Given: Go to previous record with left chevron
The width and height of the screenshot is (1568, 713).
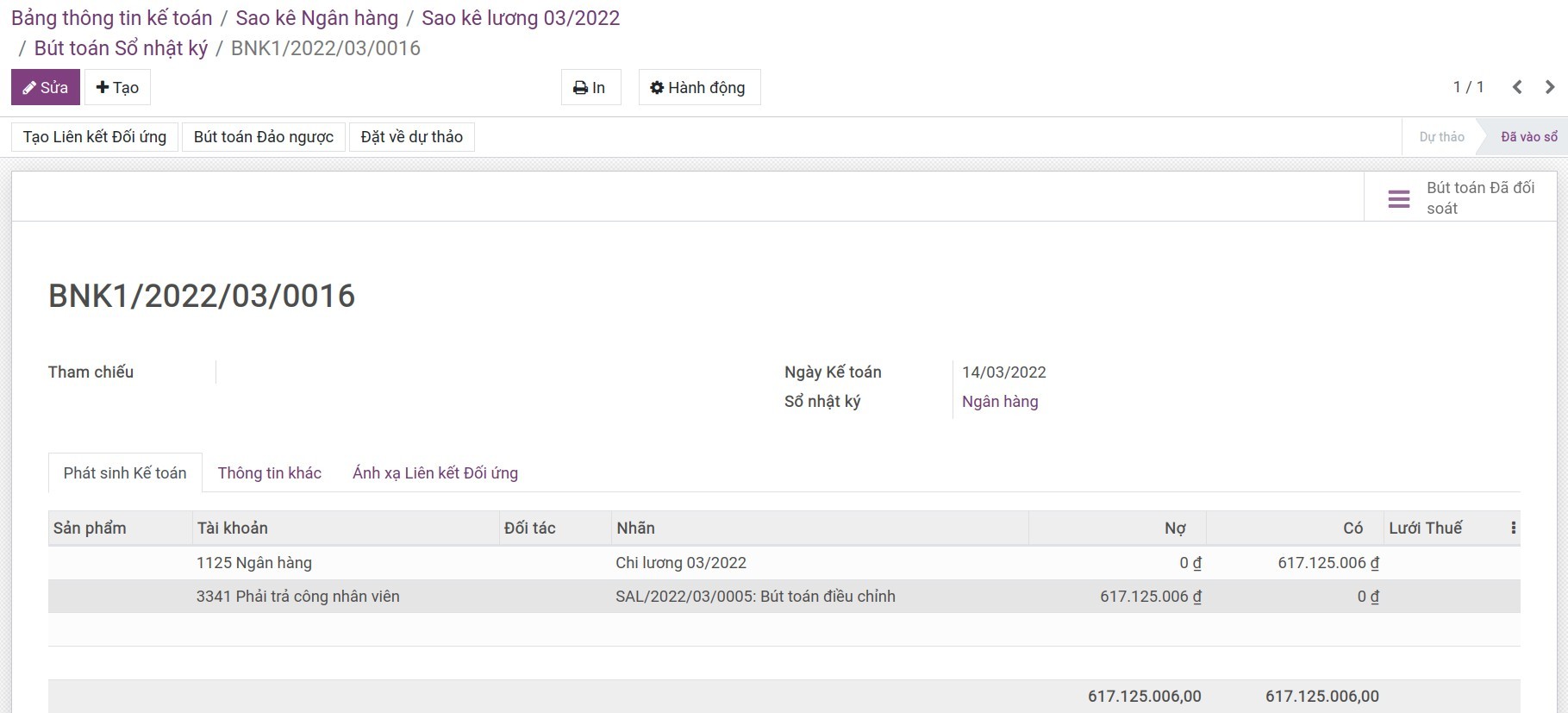Looking at the screenshot, I should 1517,87.
